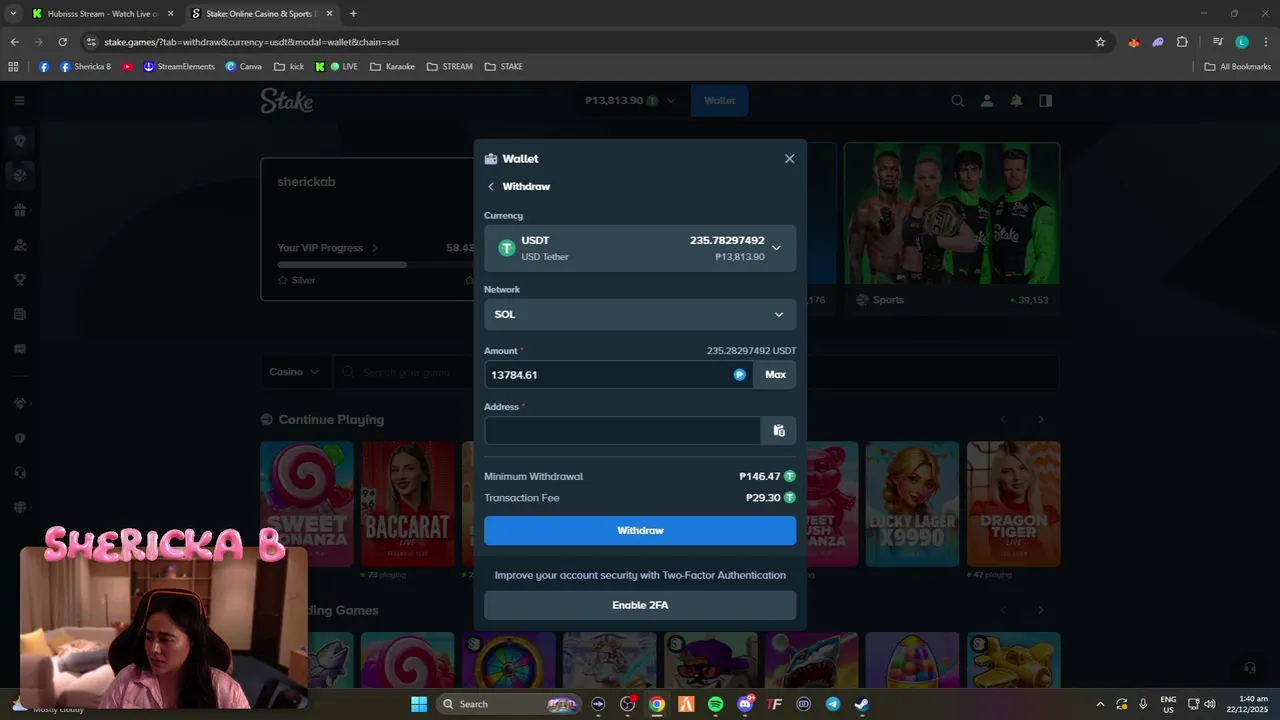Open the header balance currency dropdown

coord(629,100)
